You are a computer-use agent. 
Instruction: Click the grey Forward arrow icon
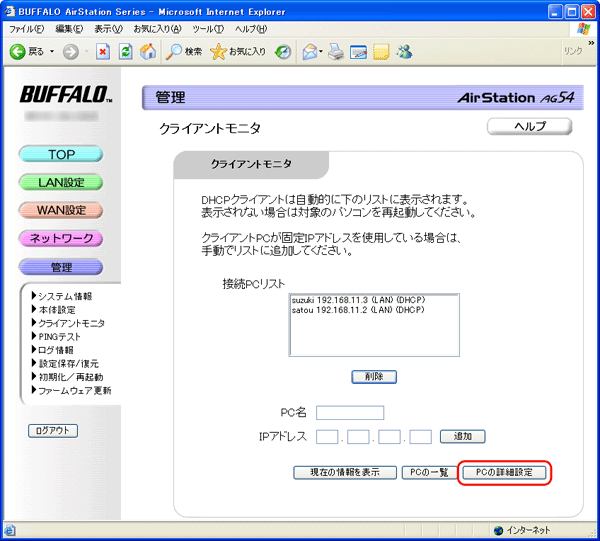(71, 52)
